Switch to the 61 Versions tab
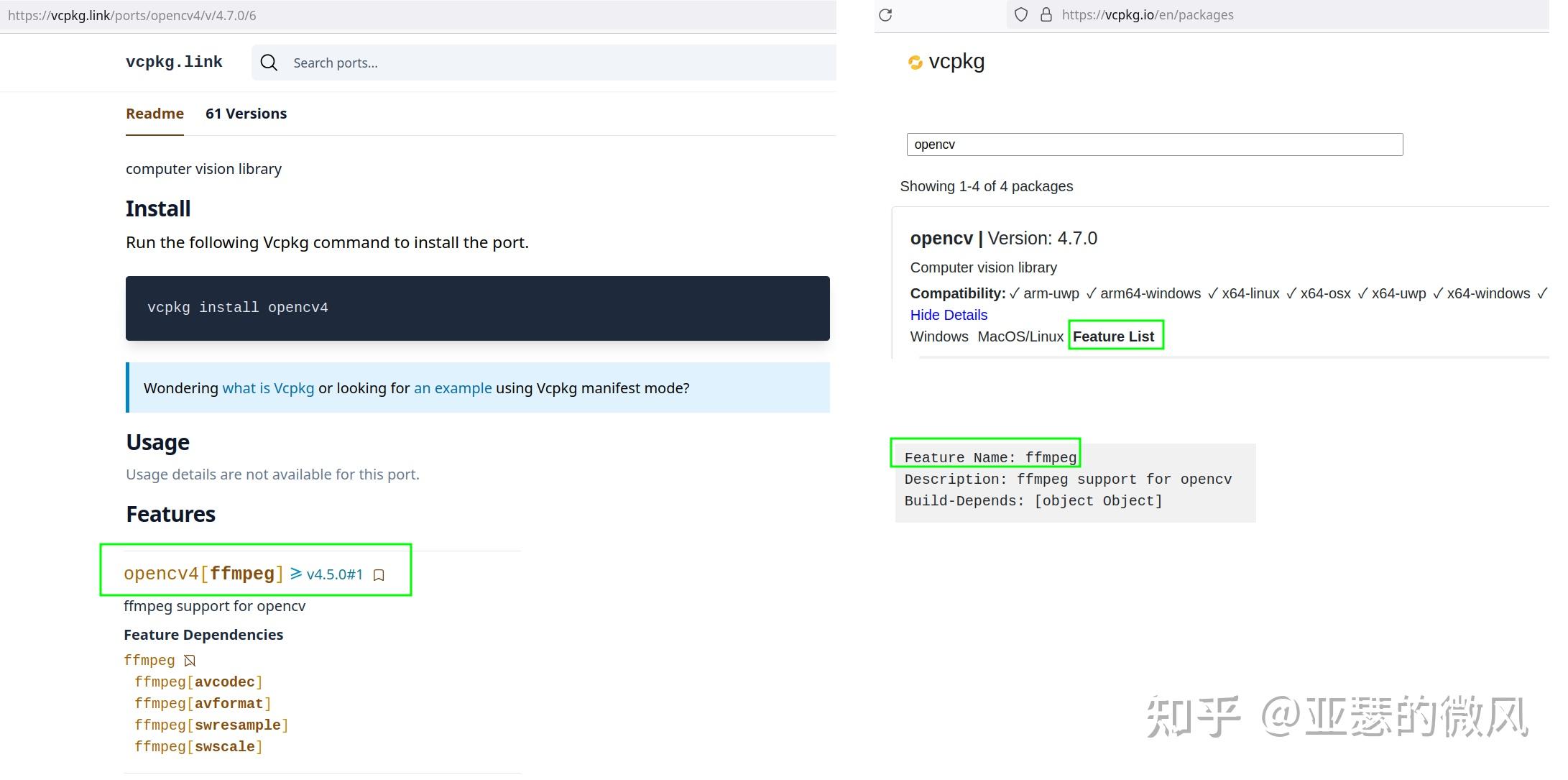 [x=246, y=114]
